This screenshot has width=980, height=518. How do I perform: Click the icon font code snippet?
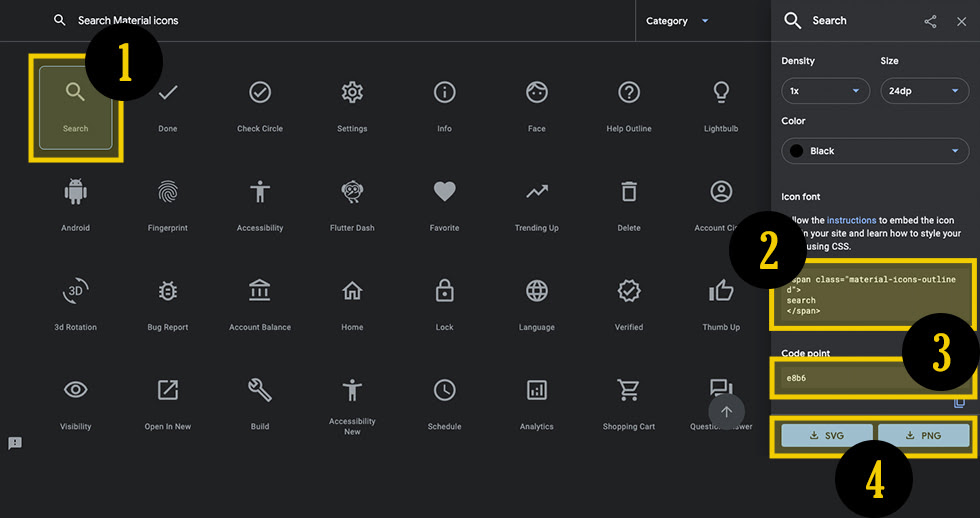875,294
